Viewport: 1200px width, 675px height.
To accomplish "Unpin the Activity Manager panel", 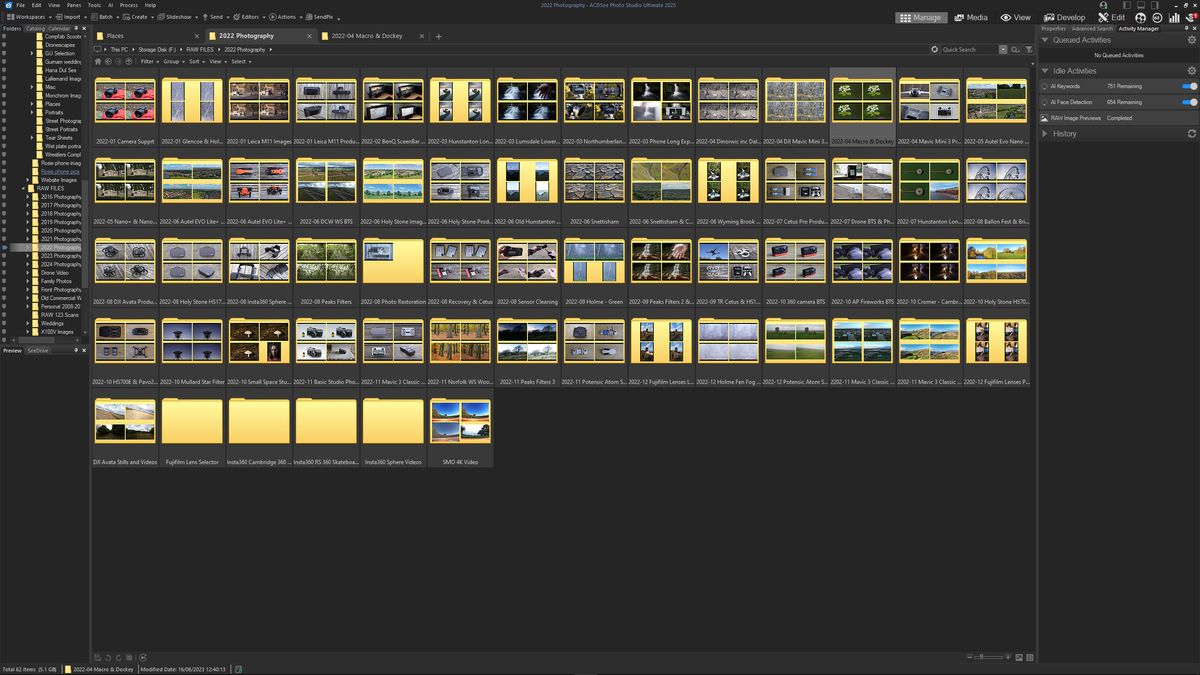I will (1186, 28).
